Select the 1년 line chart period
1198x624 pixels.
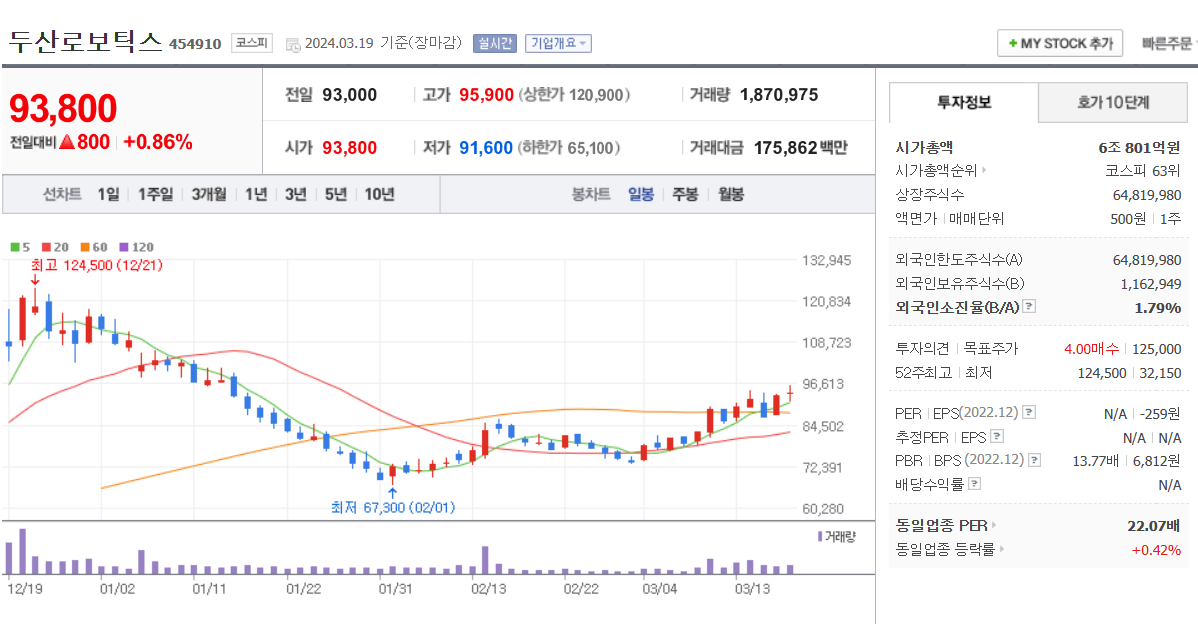256,194
